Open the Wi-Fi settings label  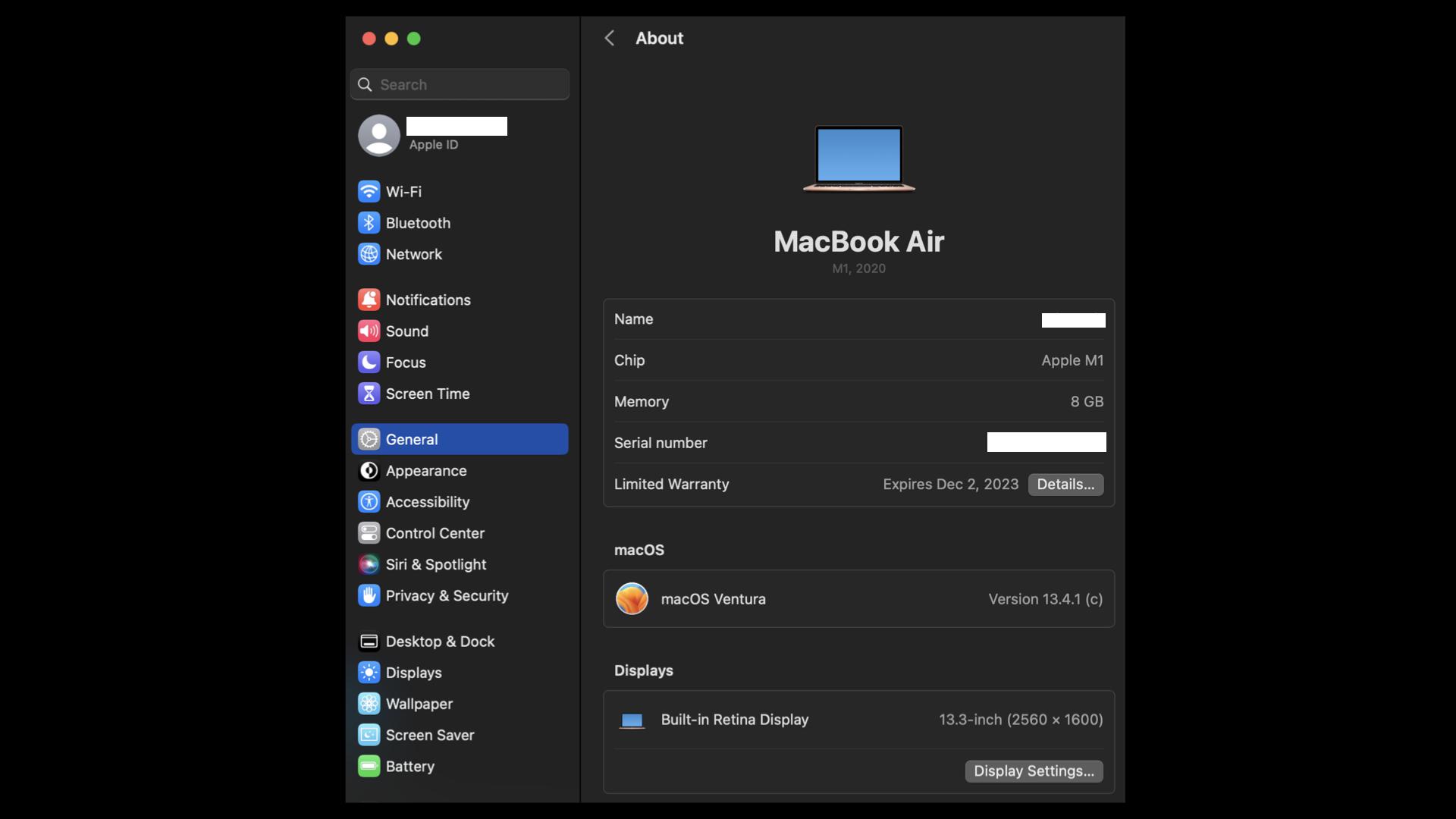(x=403, y=192)
